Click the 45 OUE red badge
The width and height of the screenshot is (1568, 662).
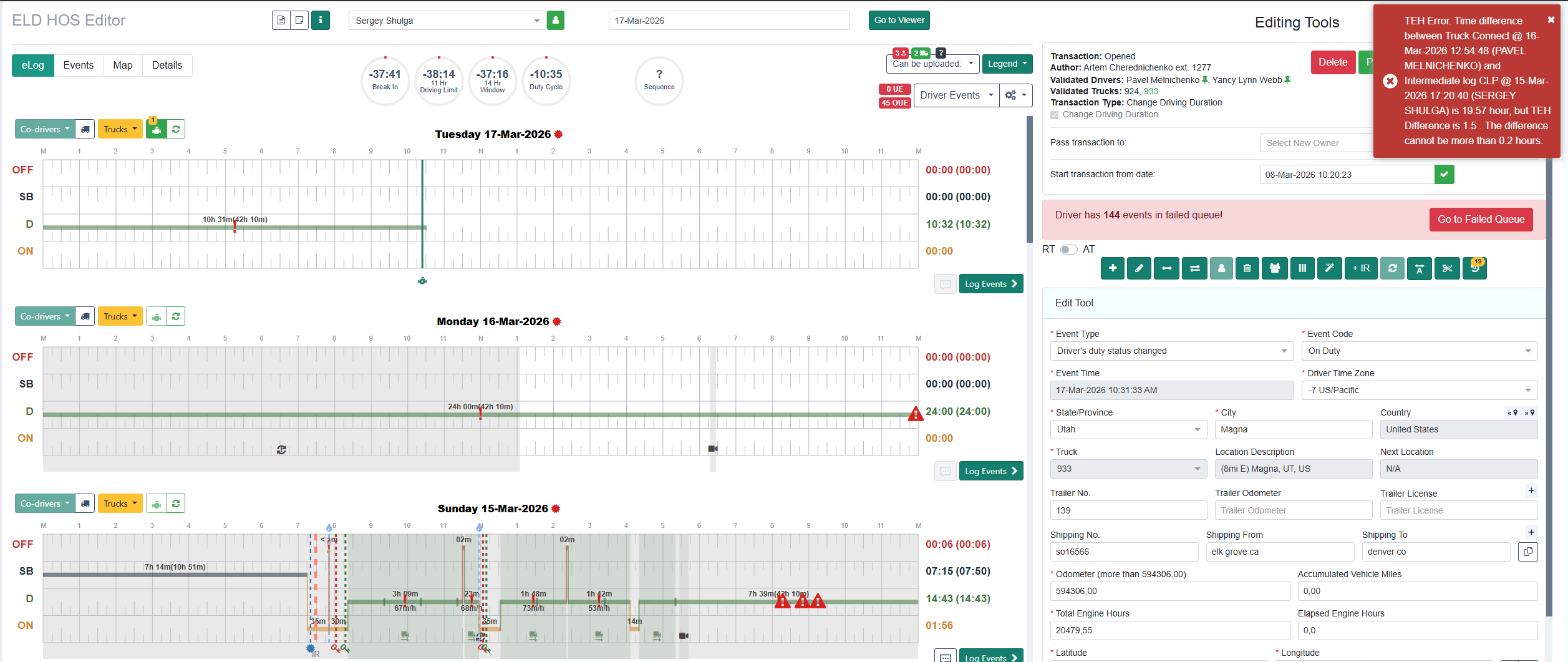click(x=894, y=103)
